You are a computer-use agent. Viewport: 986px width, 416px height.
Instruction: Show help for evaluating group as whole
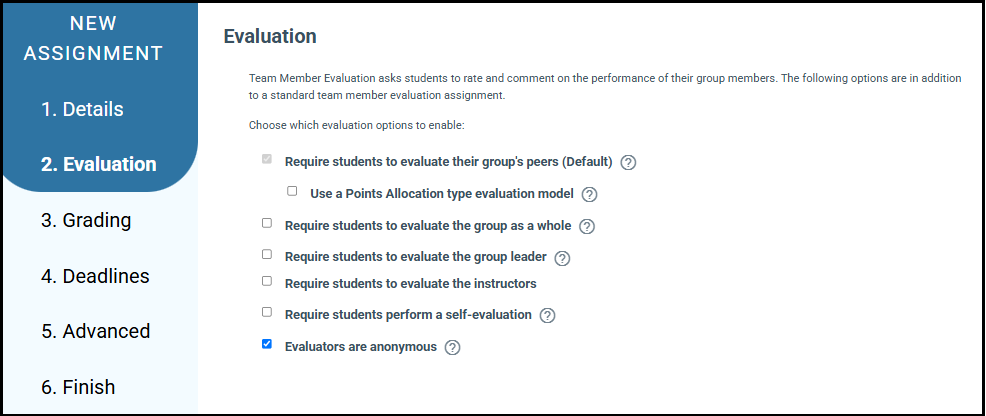(x=587, y=226)
